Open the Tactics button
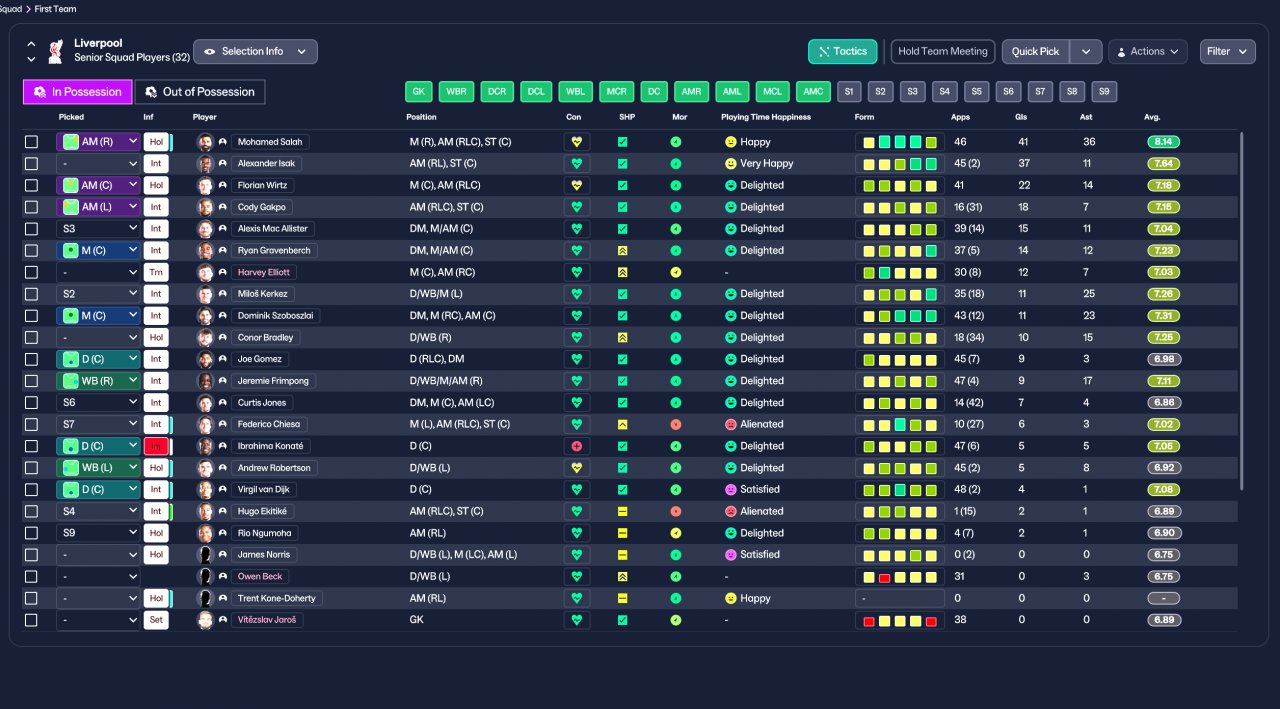 (x=842, y=51)
